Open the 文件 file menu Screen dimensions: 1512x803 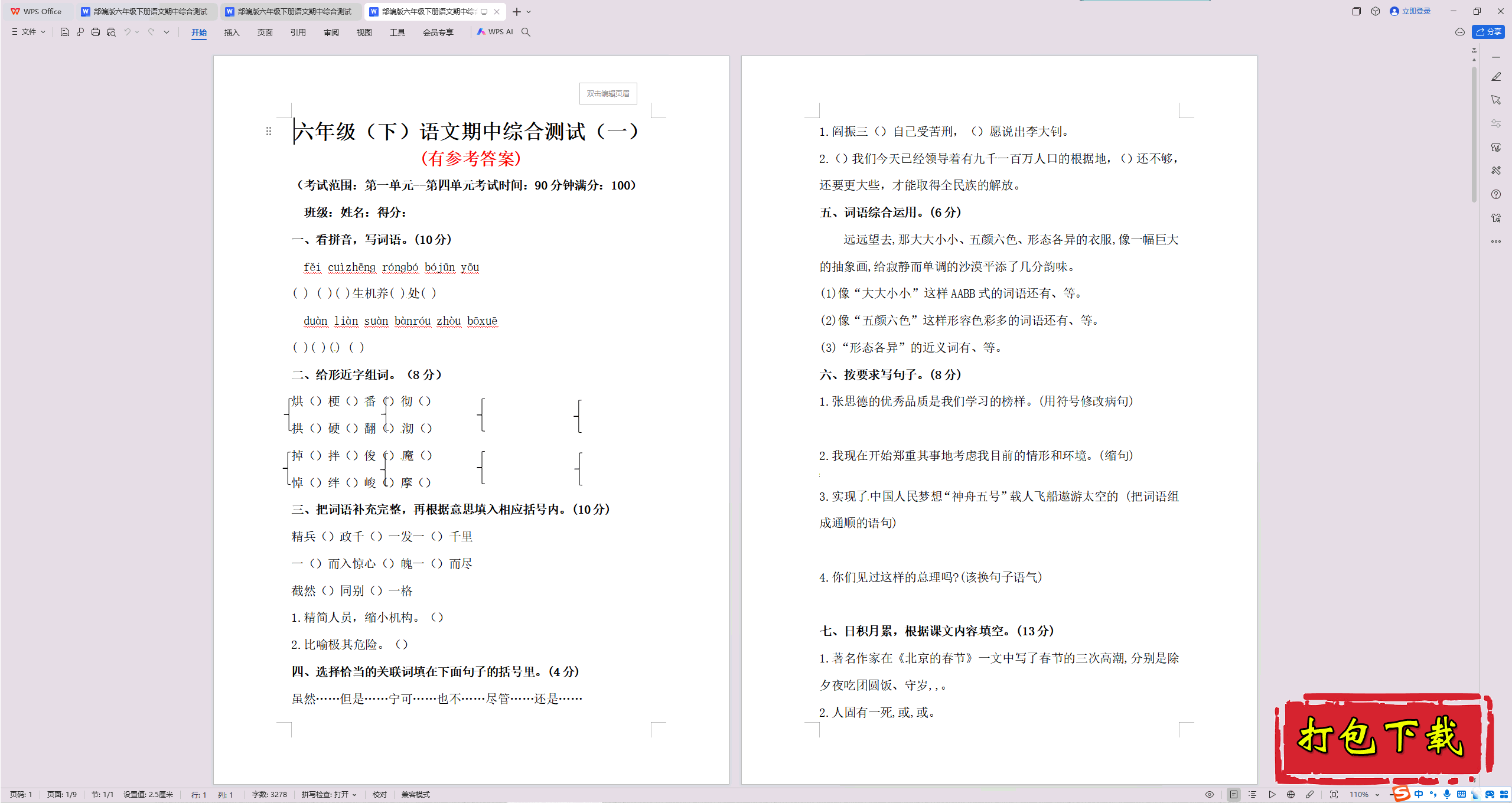28,32
